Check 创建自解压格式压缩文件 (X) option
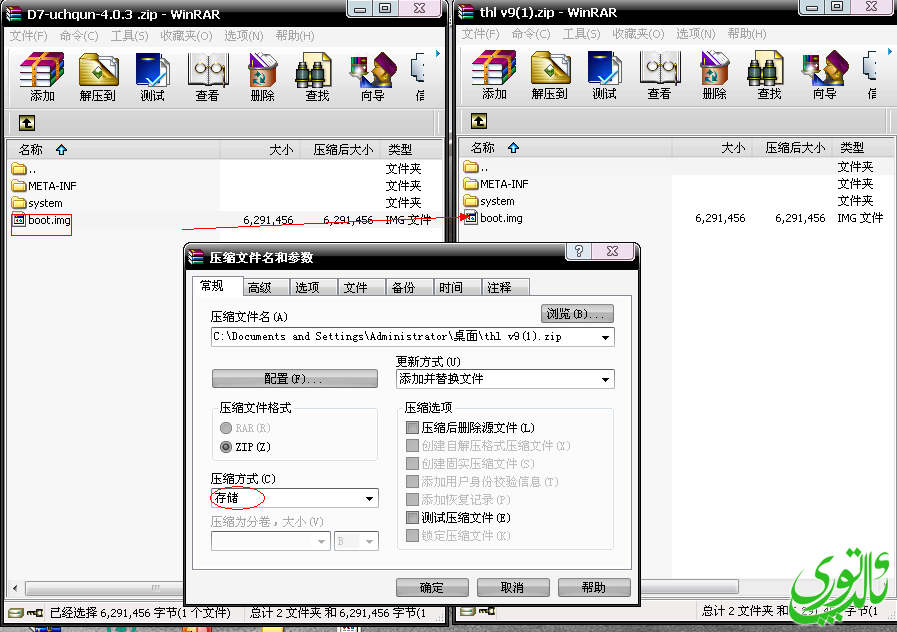The image size is (897, 632). [x=412, y=446]
